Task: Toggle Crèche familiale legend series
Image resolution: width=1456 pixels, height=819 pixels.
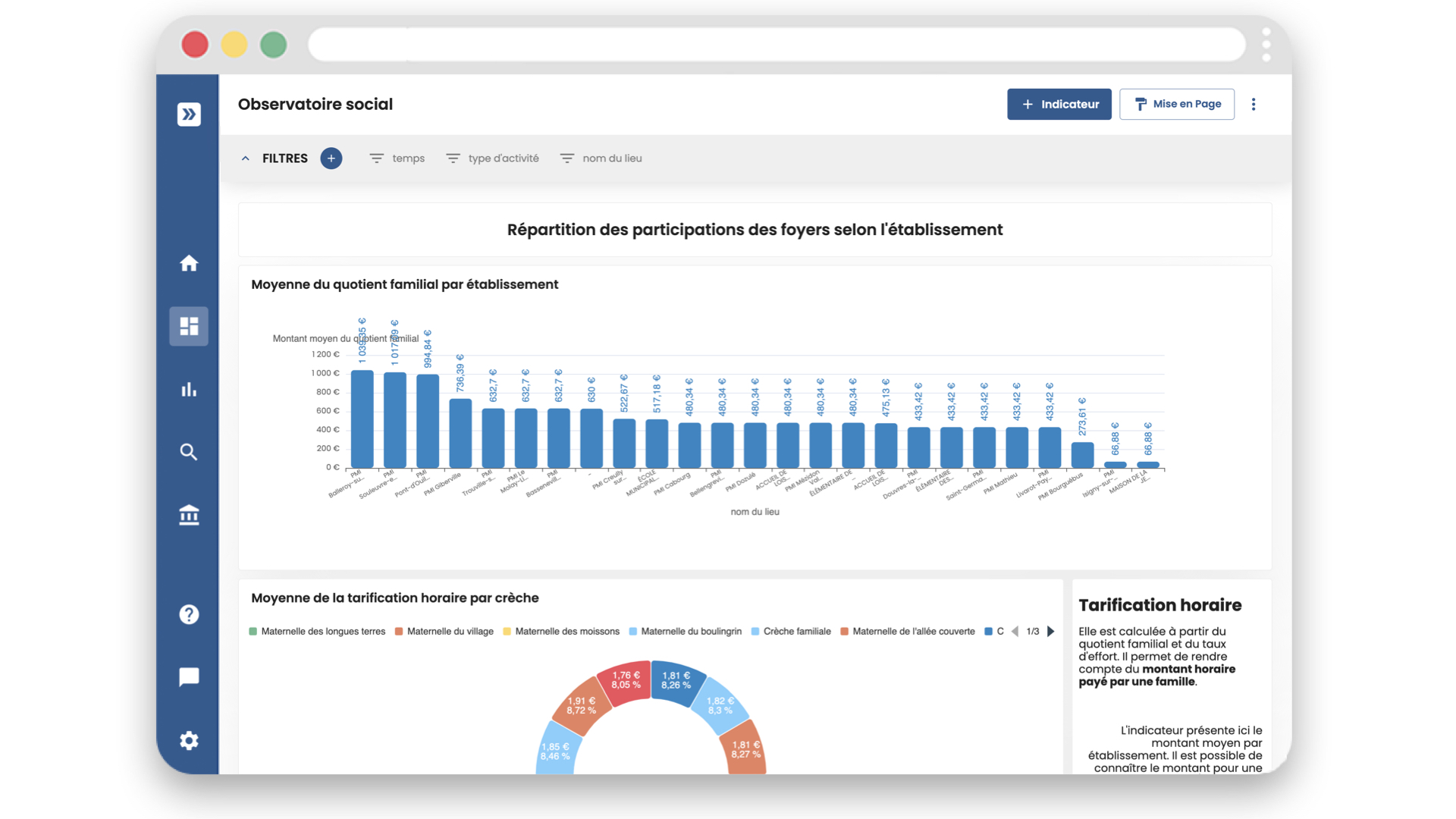Action: (x=791, y=632)
